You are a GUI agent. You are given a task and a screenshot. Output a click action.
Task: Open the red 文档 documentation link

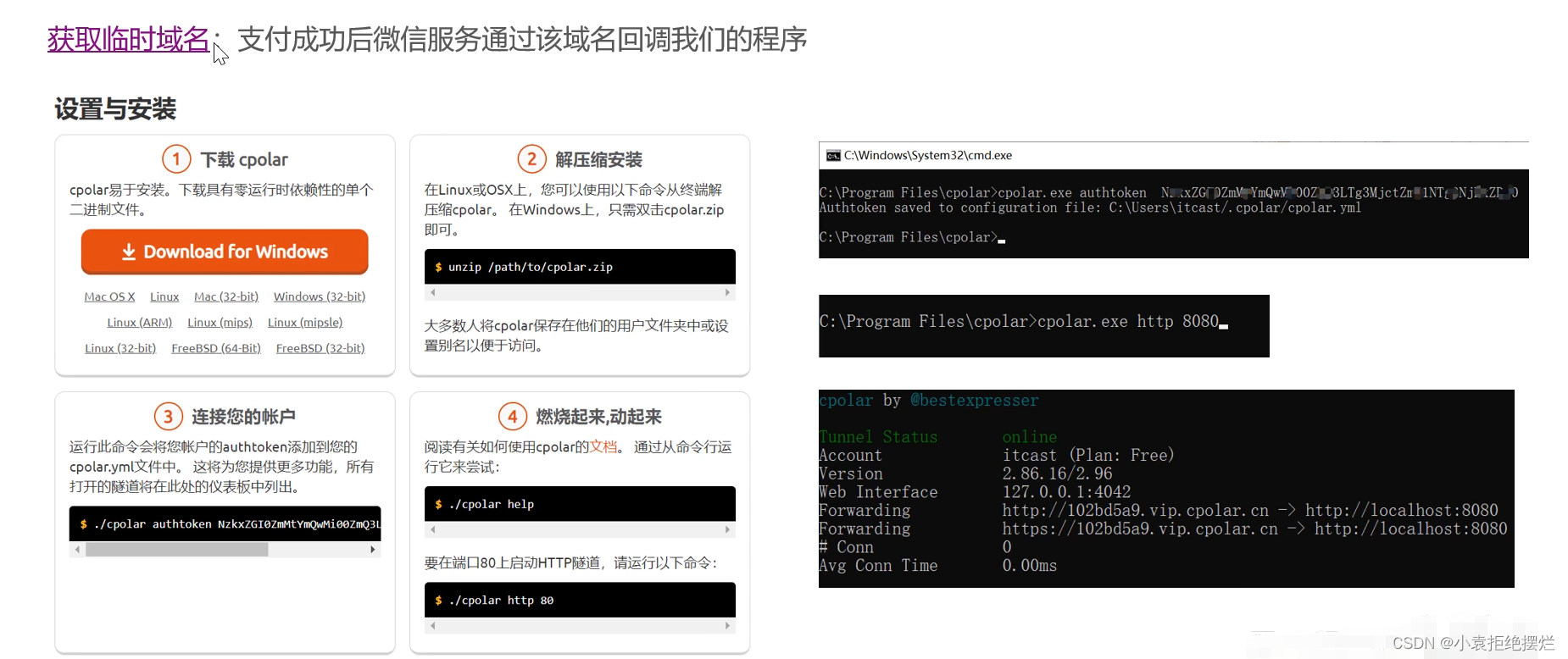click(x=603, y=446)
